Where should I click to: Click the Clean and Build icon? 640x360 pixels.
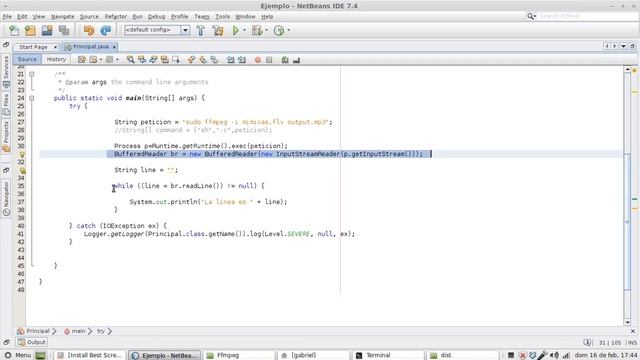pos(218,30)
